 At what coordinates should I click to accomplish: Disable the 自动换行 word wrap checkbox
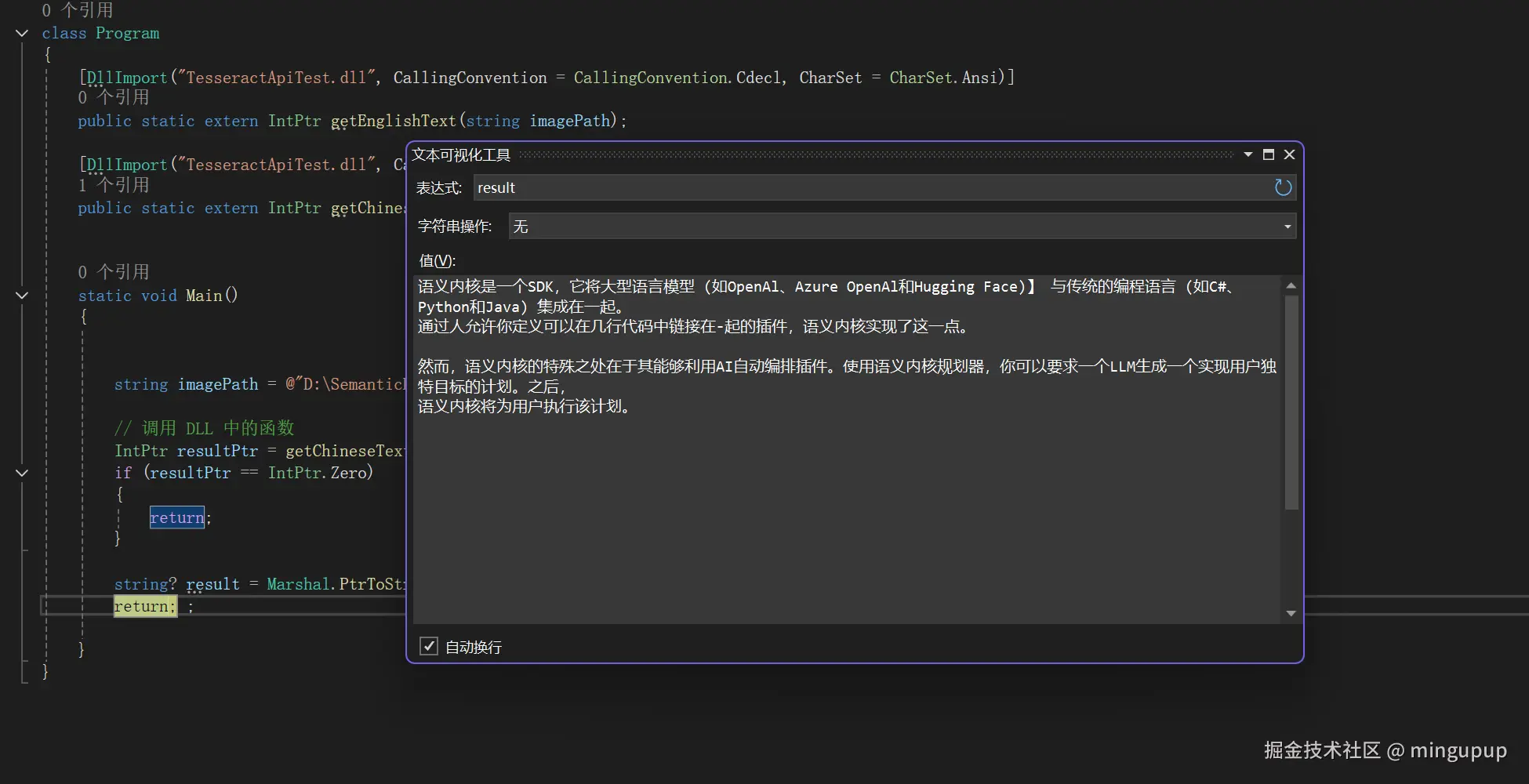pyautogui.click(x=428, y=645)
